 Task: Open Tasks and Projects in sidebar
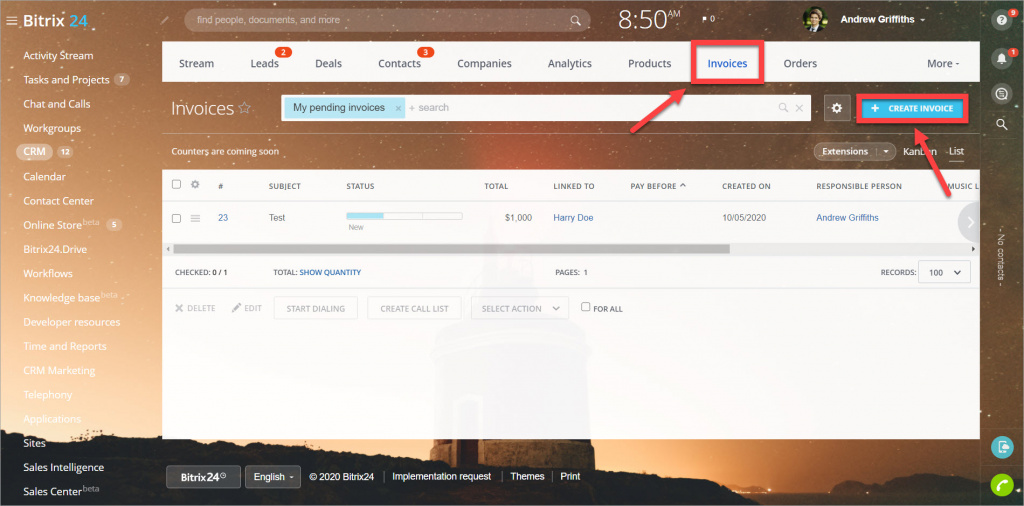point(66,80)
